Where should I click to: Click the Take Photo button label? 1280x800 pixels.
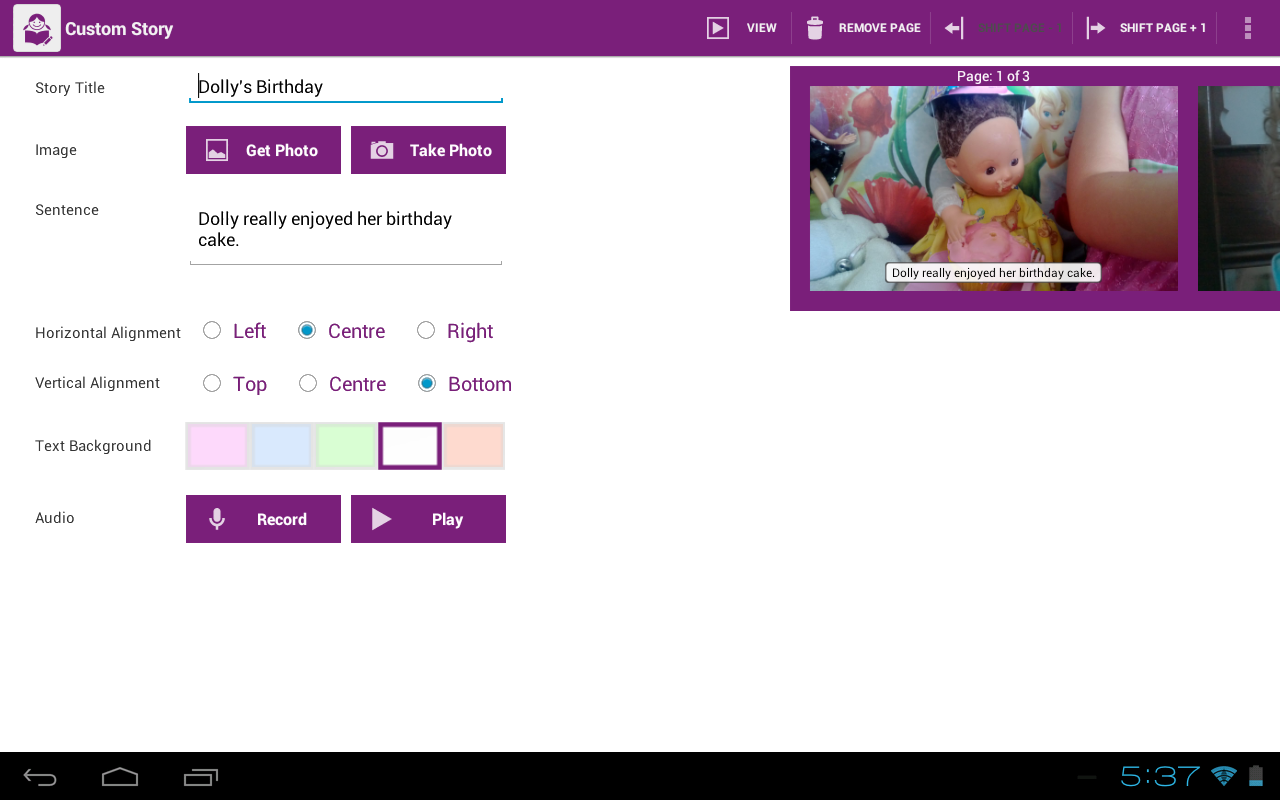pos(451,150)
